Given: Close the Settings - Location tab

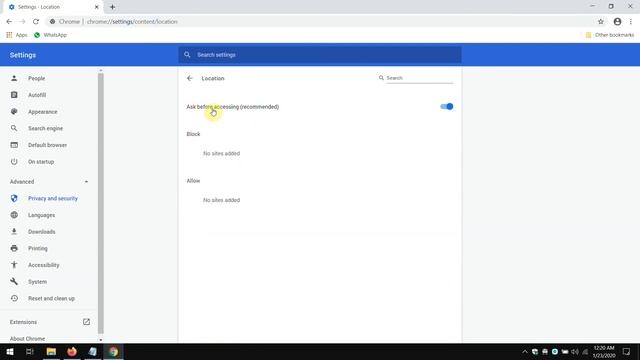Looking at the screenshot, I should pos(97,7).
